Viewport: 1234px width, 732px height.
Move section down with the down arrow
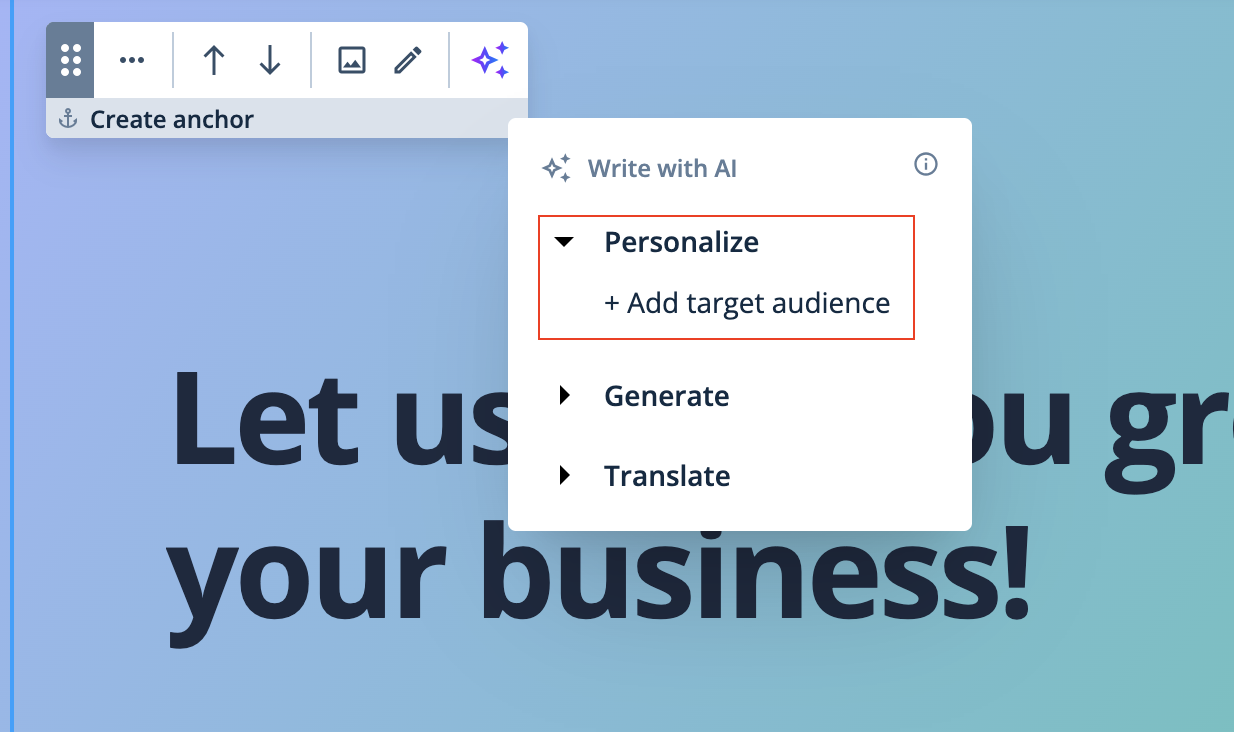(x=269, y=60)
